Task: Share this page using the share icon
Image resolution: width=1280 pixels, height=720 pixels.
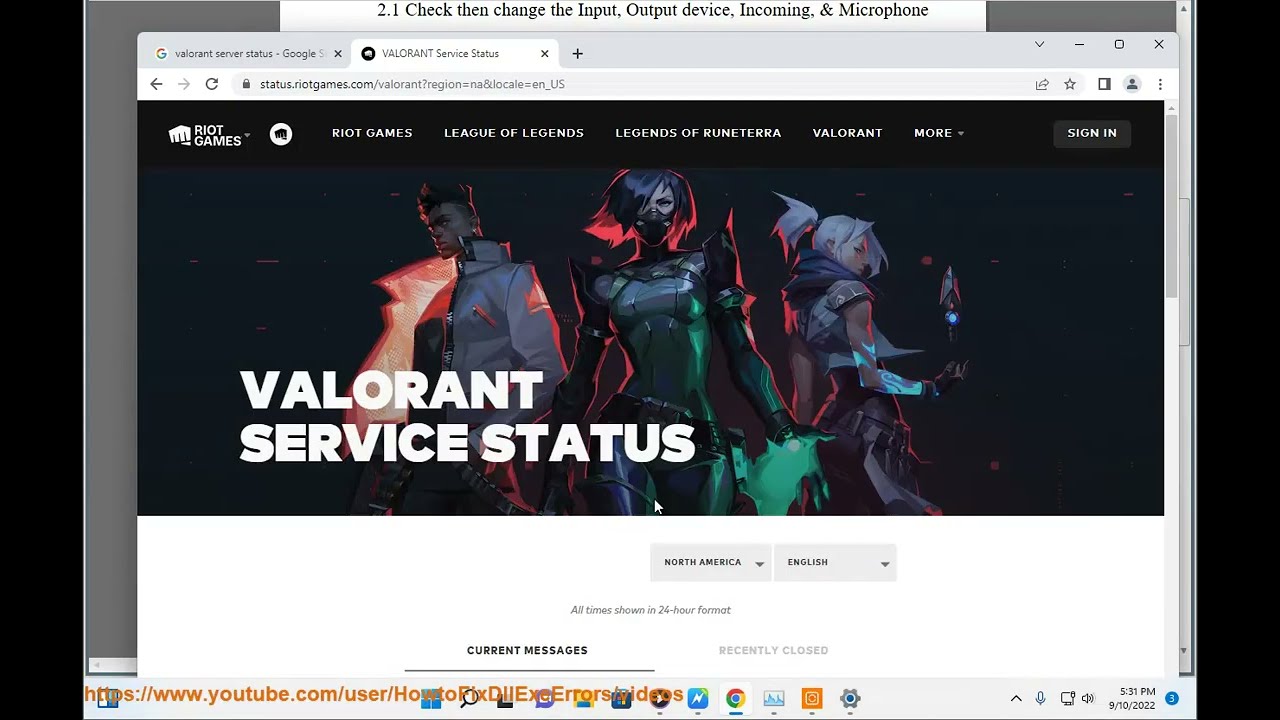Action: (1042, 84)
